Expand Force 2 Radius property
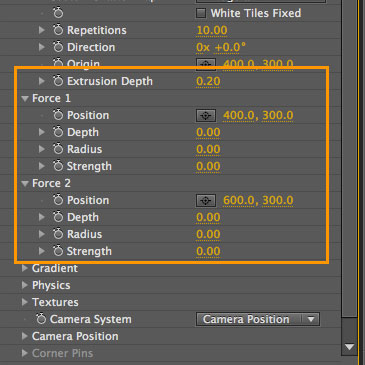 [42, 234]
